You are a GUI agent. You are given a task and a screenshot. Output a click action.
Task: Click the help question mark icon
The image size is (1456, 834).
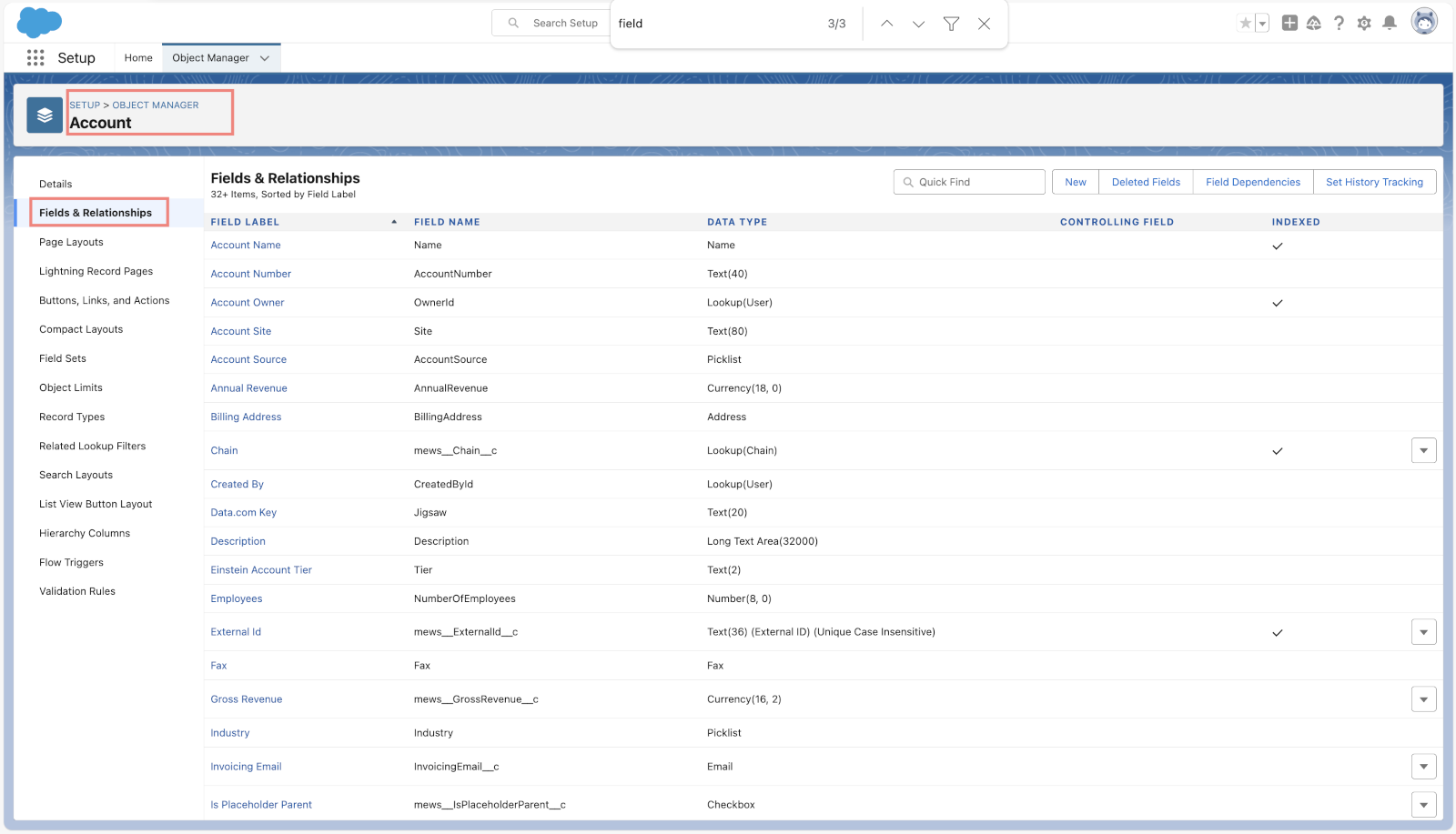point(1339,23)
